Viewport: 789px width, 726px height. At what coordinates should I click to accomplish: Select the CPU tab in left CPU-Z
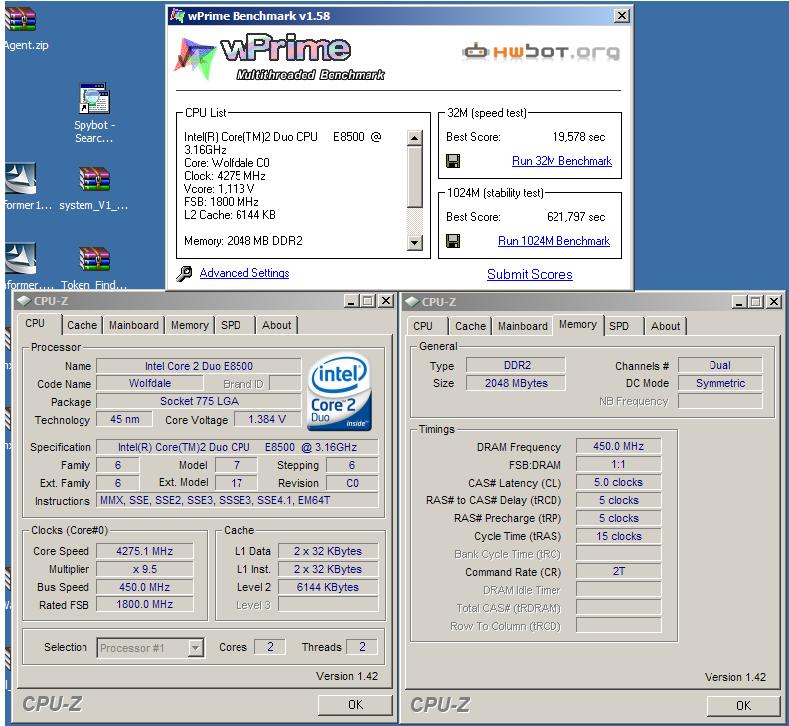35,324
